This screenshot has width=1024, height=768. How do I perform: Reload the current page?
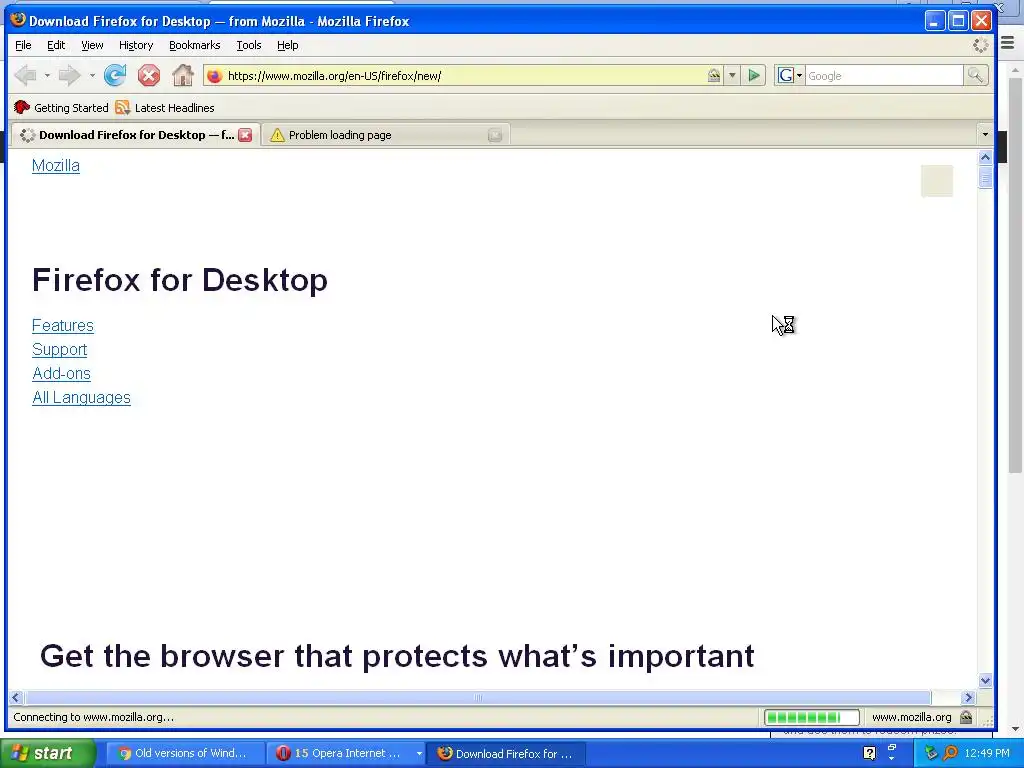pyautogui.click(x=115, y=76)
